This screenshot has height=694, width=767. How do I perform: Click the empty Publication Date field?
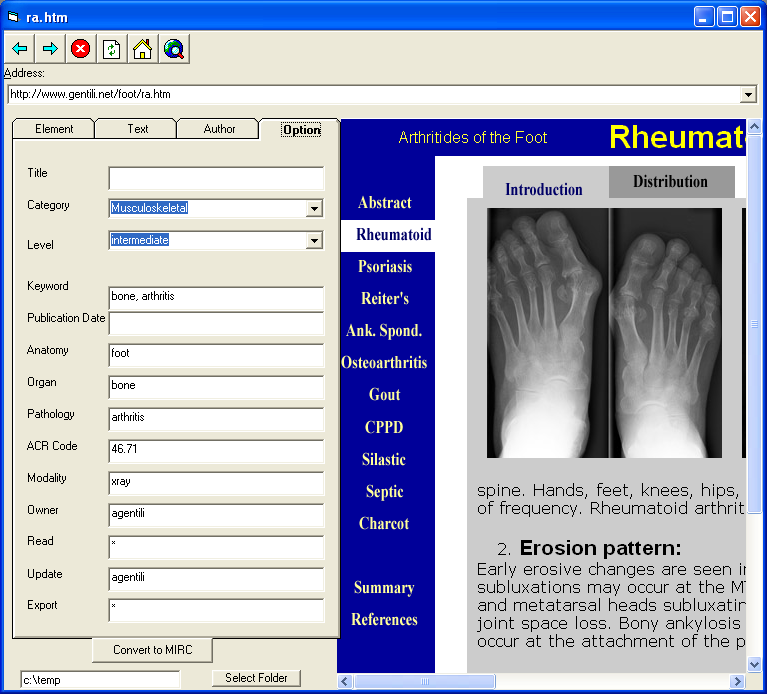pos(216,323)
